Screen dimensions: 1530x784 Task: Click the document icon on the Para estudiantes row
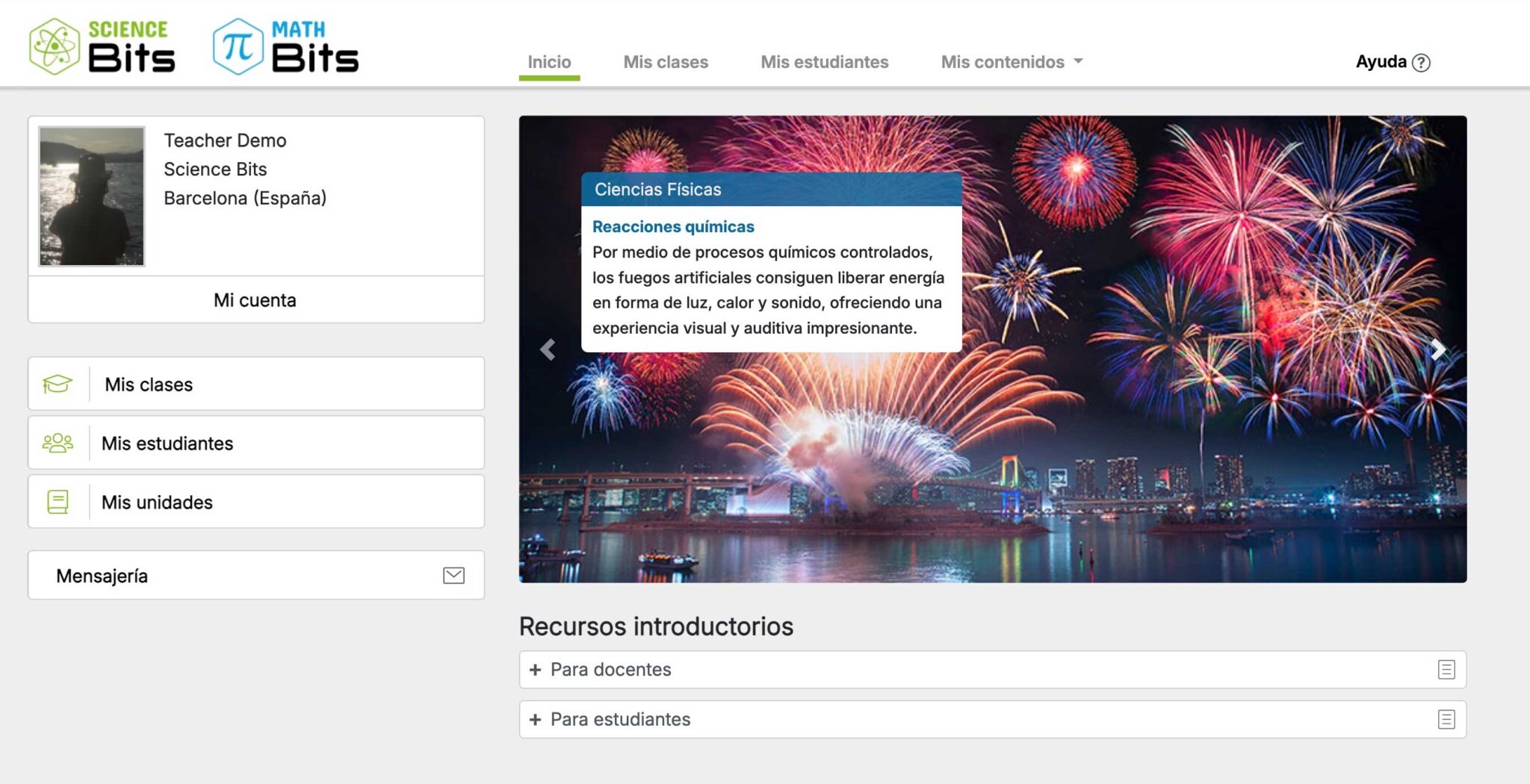tap(1448, 720)
